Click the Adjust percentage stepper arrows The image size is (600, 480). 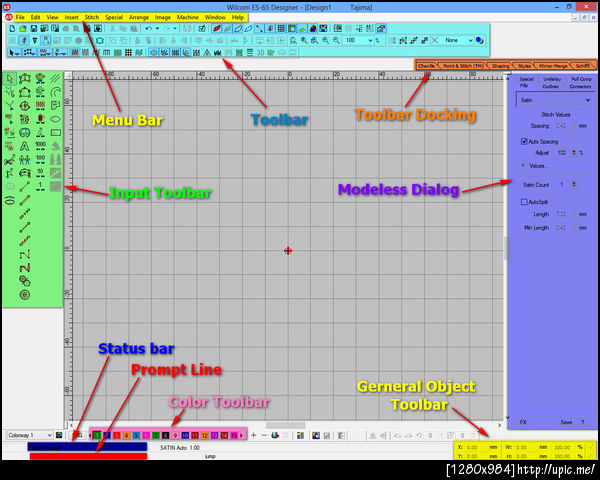click(574, 153)
